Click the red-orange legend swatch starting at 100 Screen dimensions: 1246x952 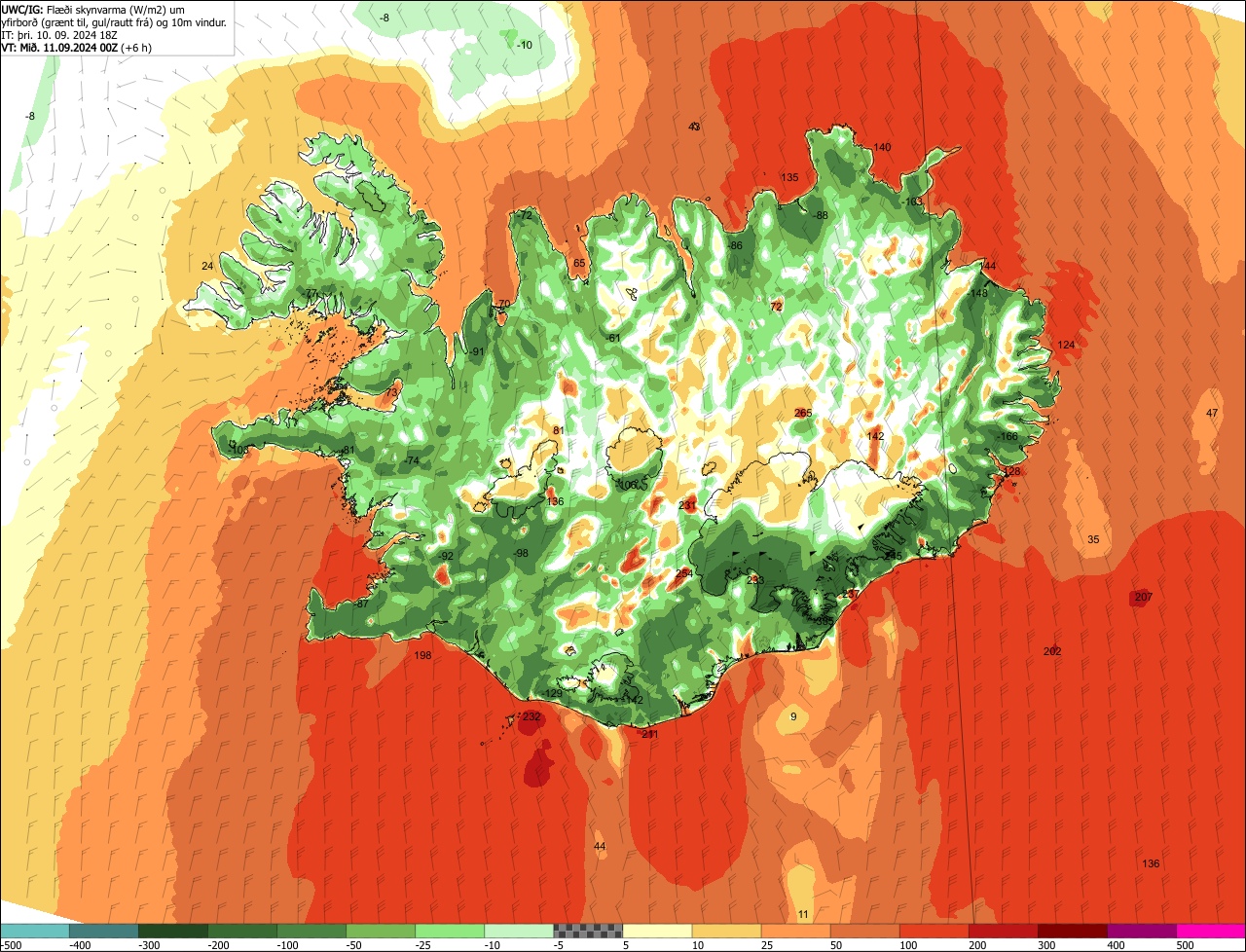point(934,931)
